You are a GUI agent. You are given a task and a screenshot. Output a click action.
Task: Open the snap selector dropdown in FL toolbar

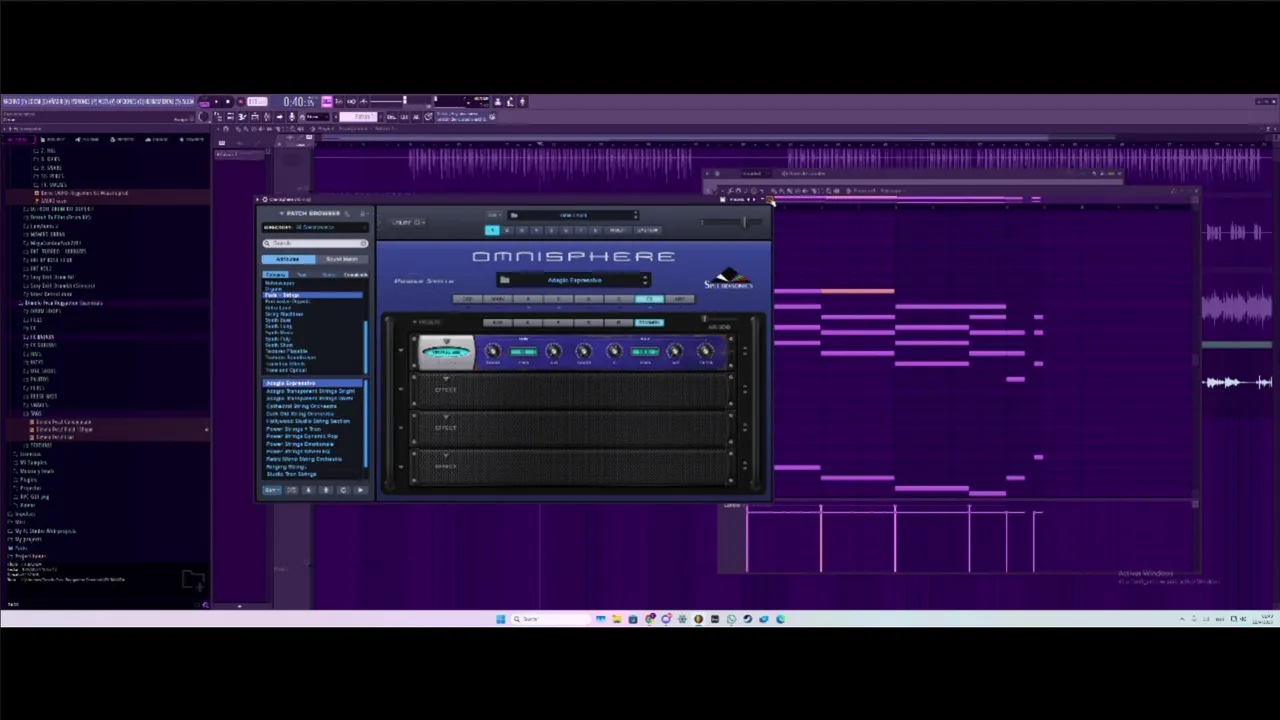coord(315,117)
